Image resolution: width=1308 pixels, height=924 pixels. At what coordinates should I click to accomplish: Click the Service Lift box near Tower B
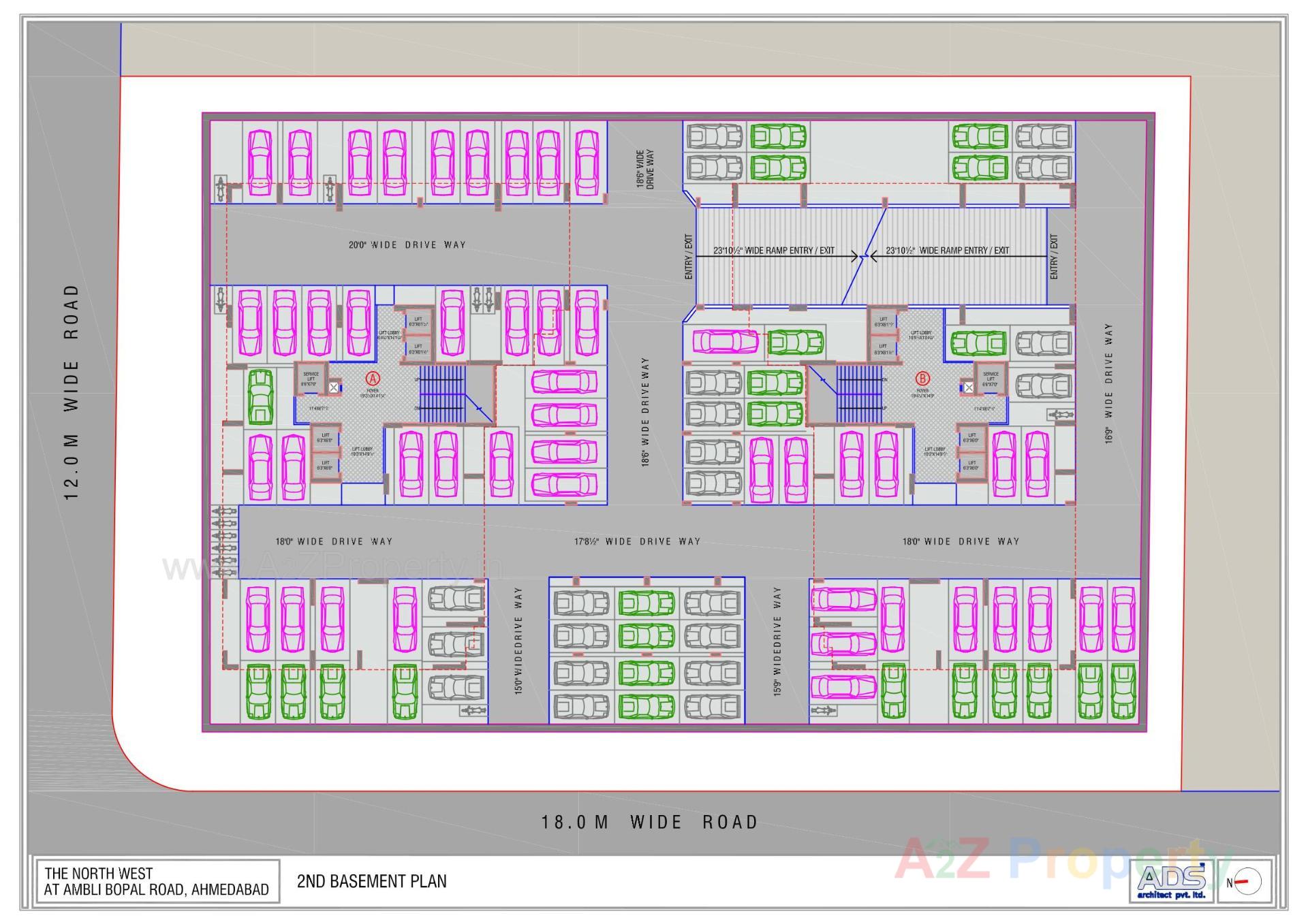pyautogui.click(x=992, y=377)
